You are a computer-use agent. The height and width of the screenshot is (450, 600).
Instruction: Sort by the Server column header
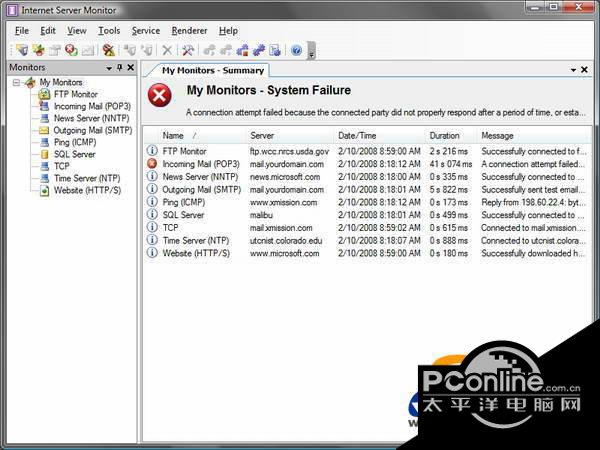pos(290,135)
